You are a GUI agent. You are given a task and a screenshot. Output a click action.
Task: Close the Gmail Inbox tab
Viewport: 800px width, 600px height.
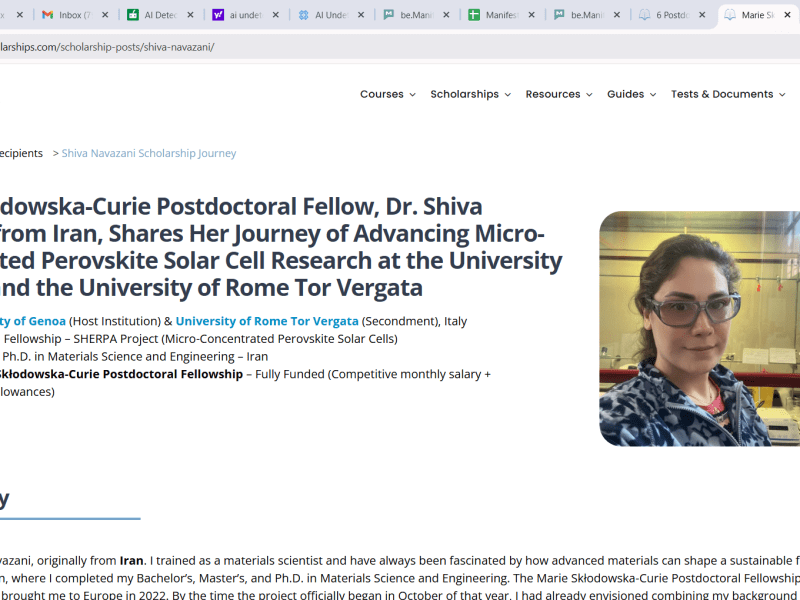[x=105, y=15]
